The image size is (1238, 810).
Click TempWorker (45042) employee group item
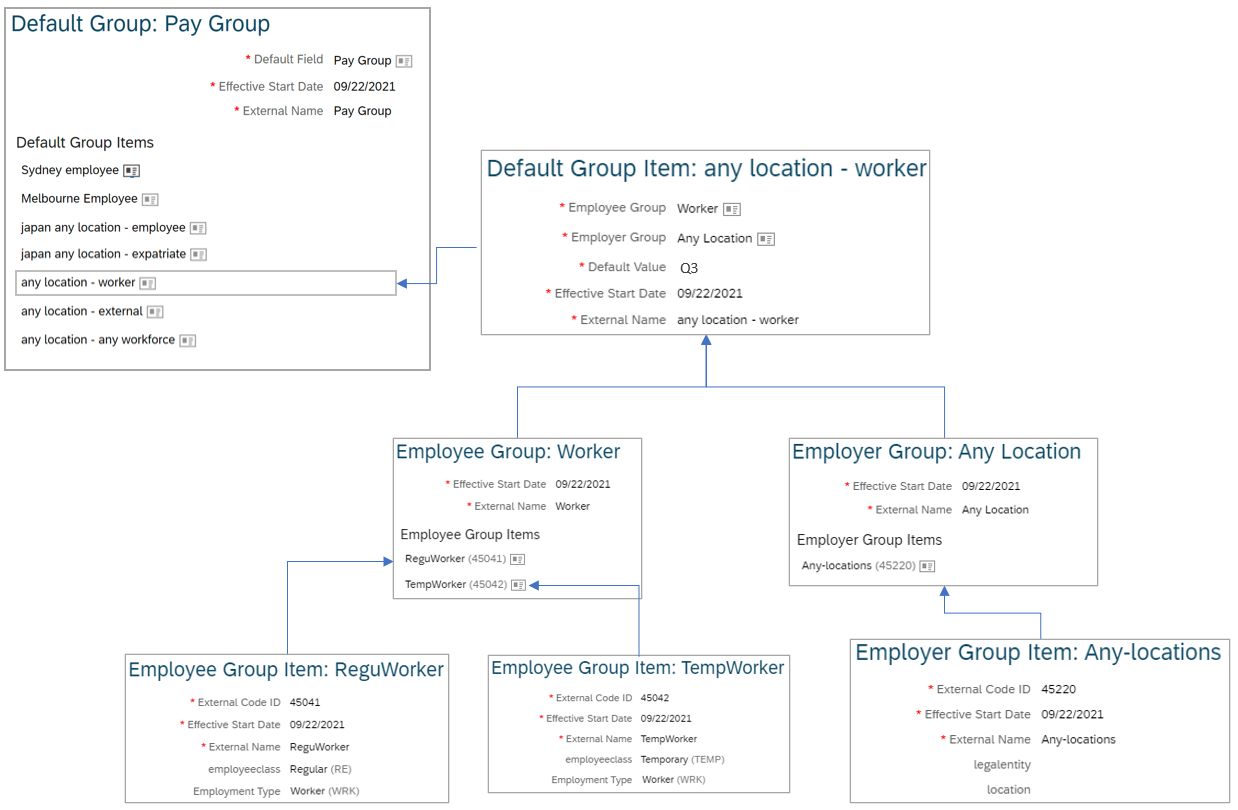tap(456, 585)
